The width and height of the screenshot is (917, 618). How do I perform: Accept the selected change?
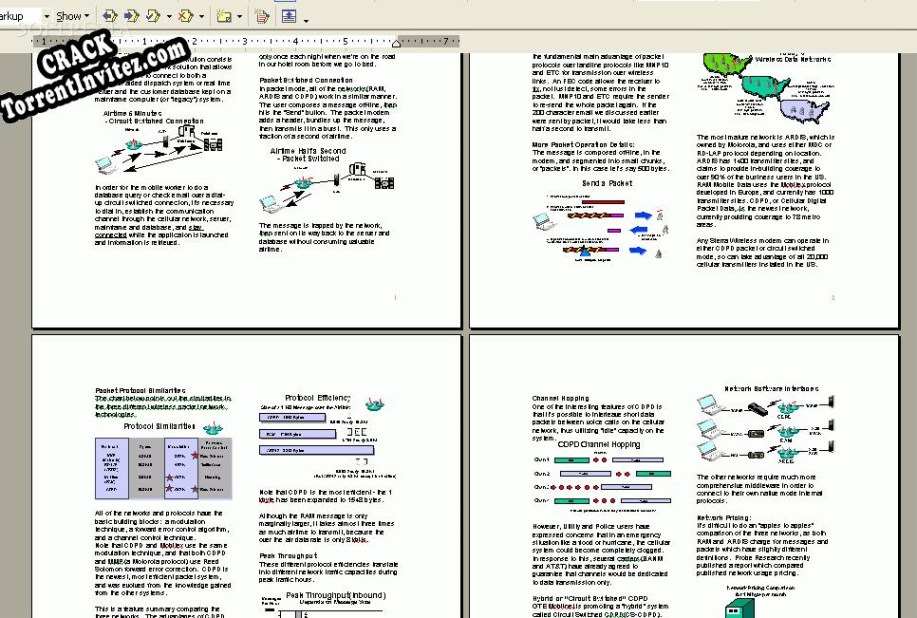(x=153, y=16)
